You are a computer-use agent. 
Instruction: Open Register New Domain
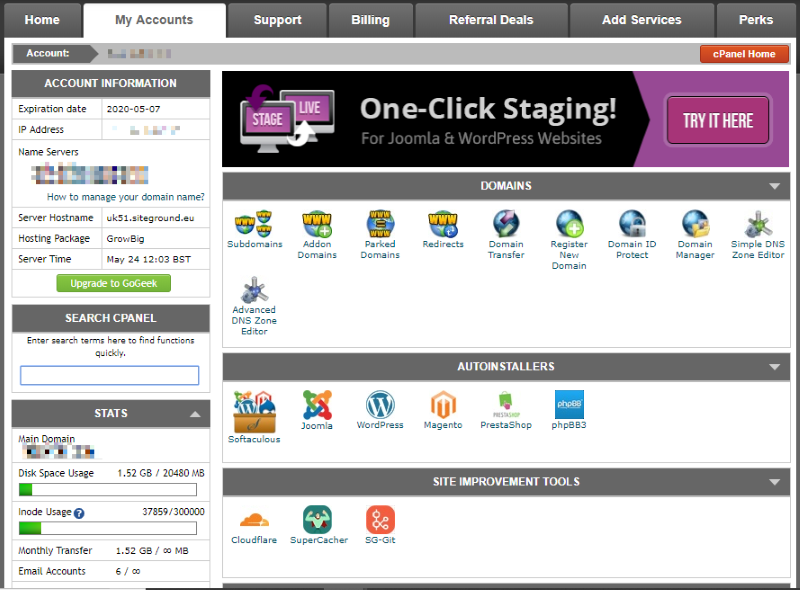click(569, 240)
